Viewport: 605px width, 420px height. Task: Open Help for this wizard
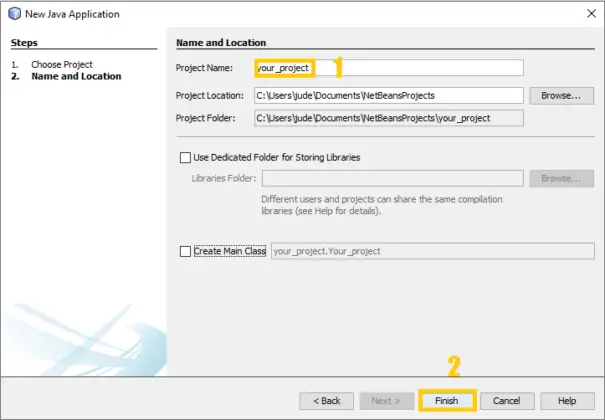[567, 400]
